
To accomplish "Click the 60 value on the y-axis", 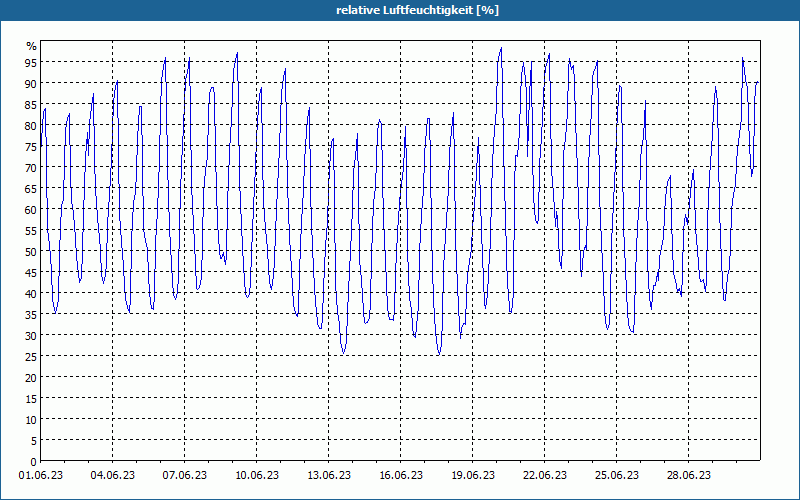I will [x=31, y=210].
